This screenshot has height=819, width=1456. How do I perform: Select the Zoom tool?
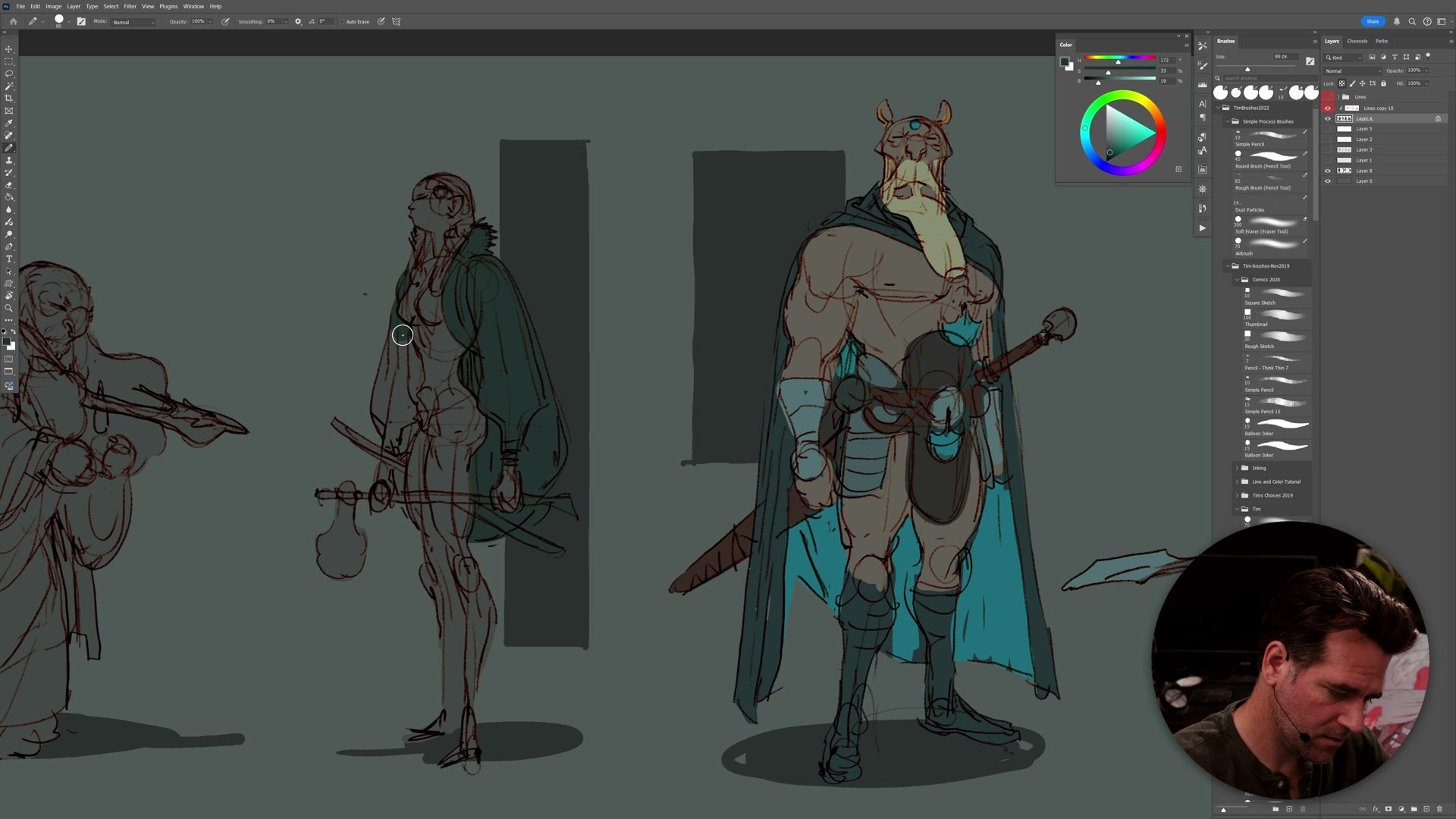click(x=9, y=308)
